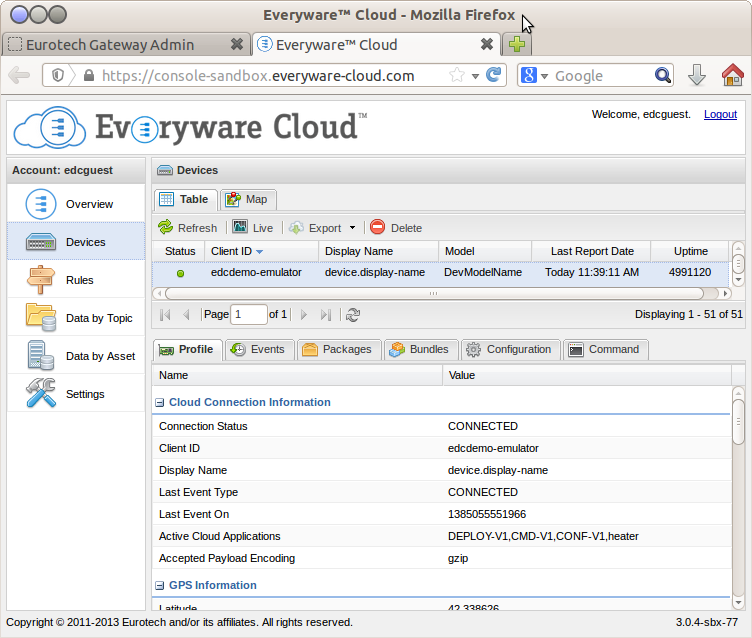The width and height of the screenshot is (752, 638).
Task: Click the browser reload icon
Action: 494,75
